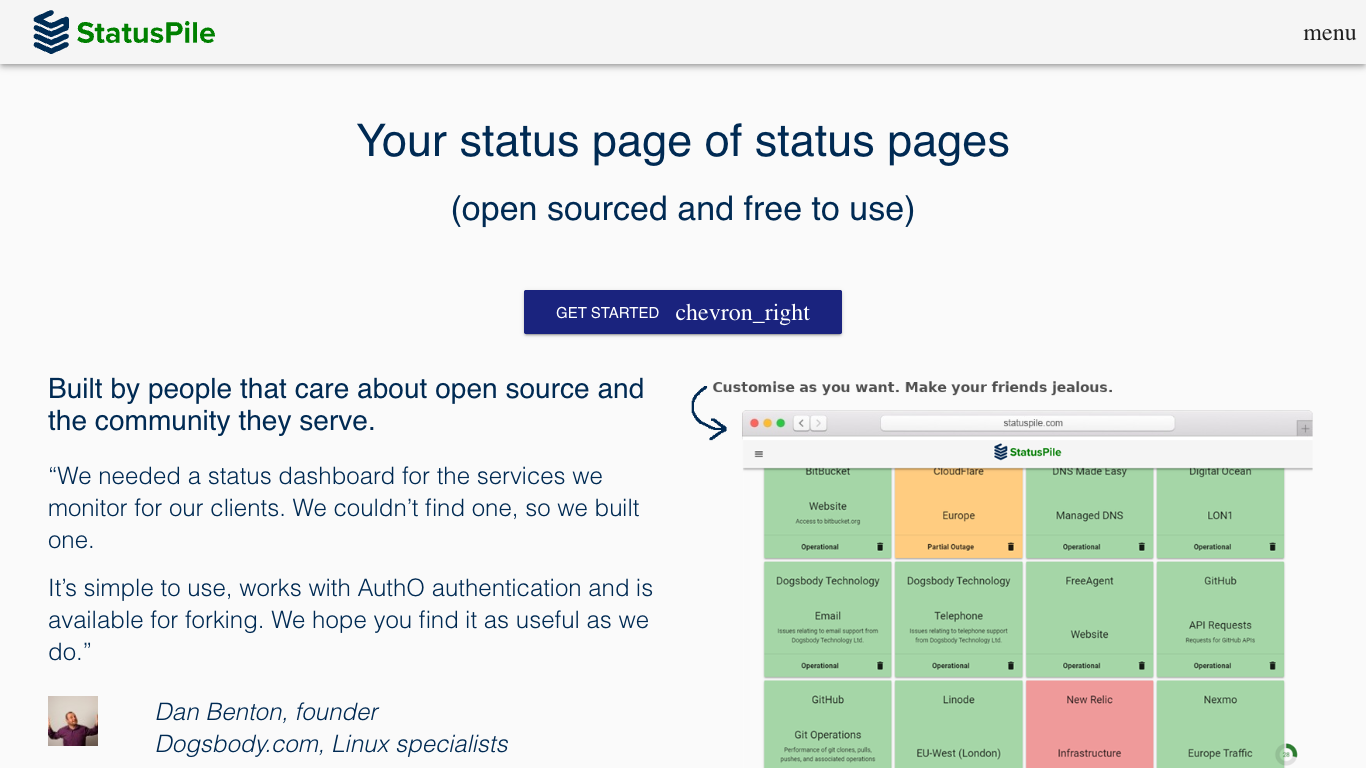Click the GET STARTED button
The width and height of the screenshot is (1366, 768).
pyautogui.click(x=683, y=312)
